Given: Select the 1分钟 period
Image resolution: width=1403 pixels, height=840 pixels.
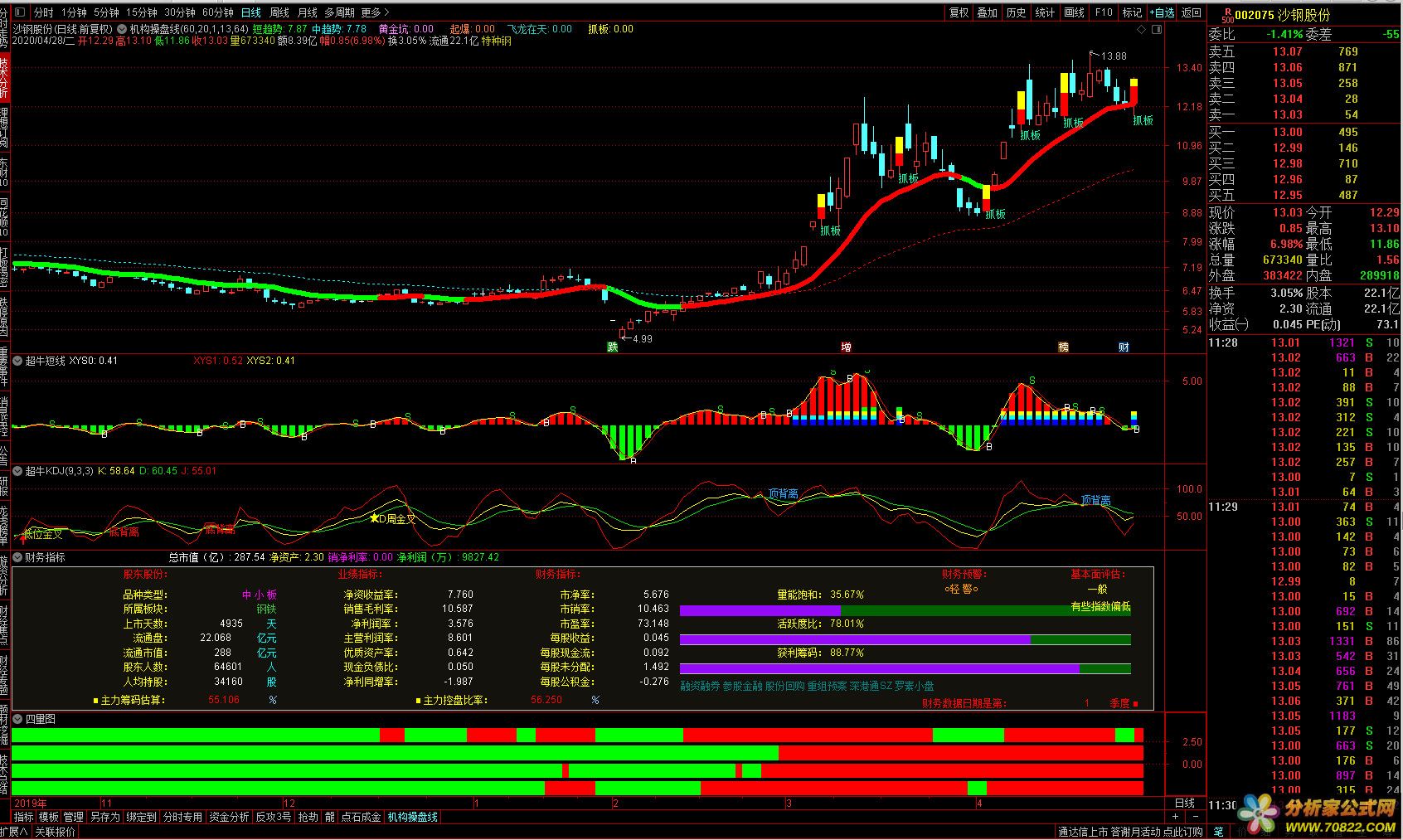Looking at the screenshot, I should tap(74, 12).
